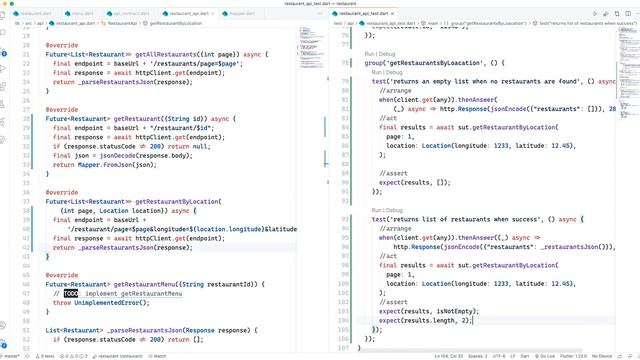This screenshot has height=360, width=640.
Task: Click '_parseRestaurantsJson(Response response)' declaration
Action: coord(151,330)
